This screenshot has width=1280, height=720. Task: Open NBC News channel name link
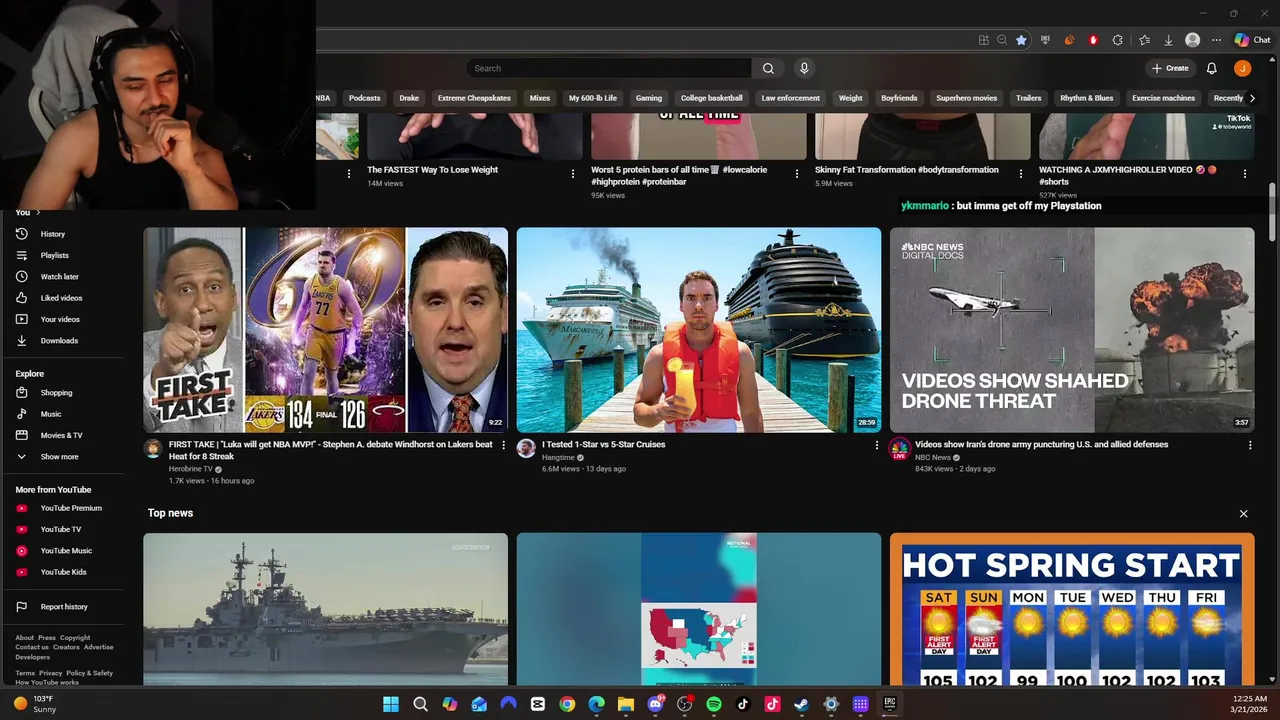(x=933, y=457)
